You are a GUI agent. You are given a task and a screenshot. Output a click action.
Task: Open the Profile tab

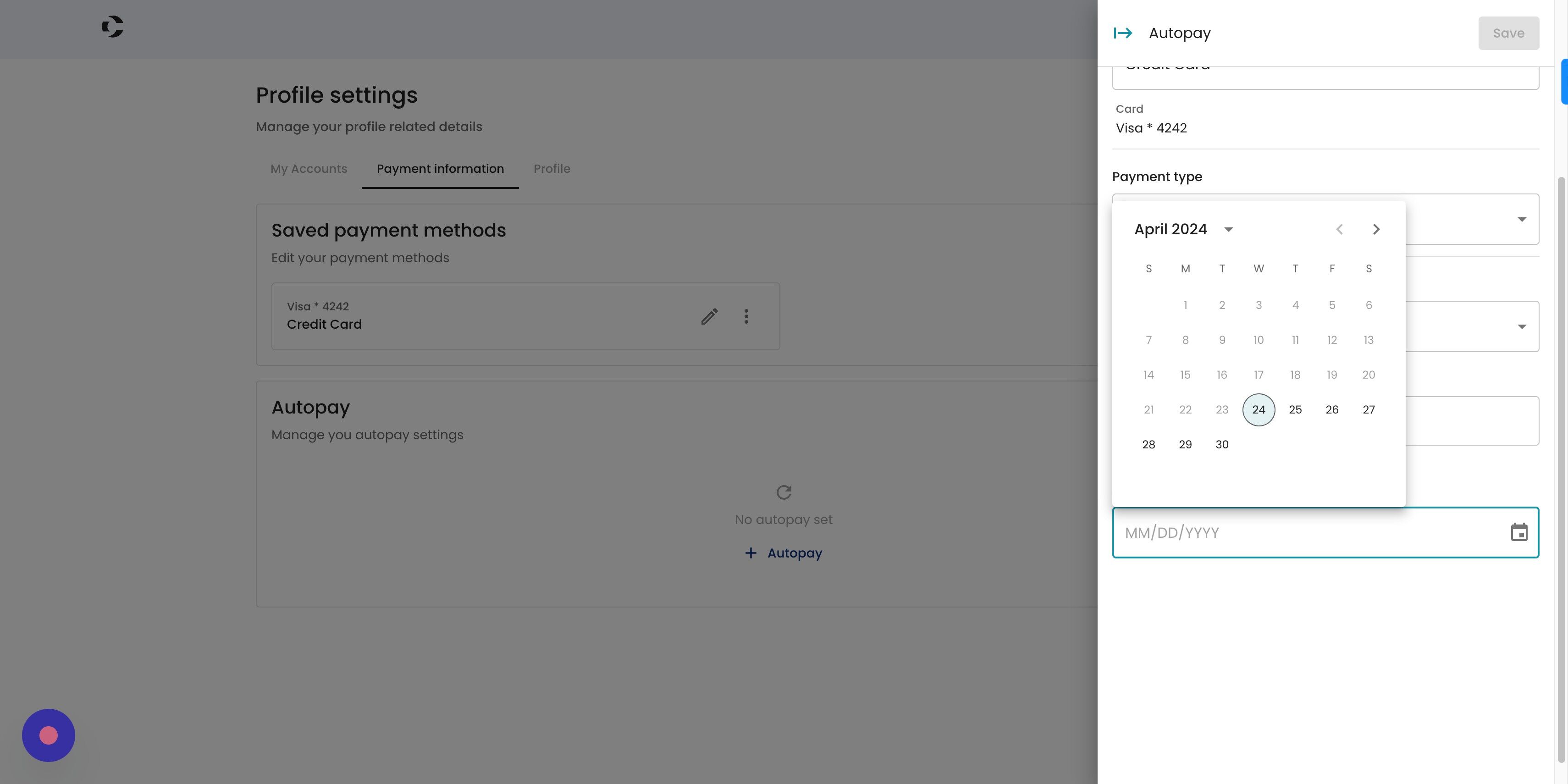point(552,169)
